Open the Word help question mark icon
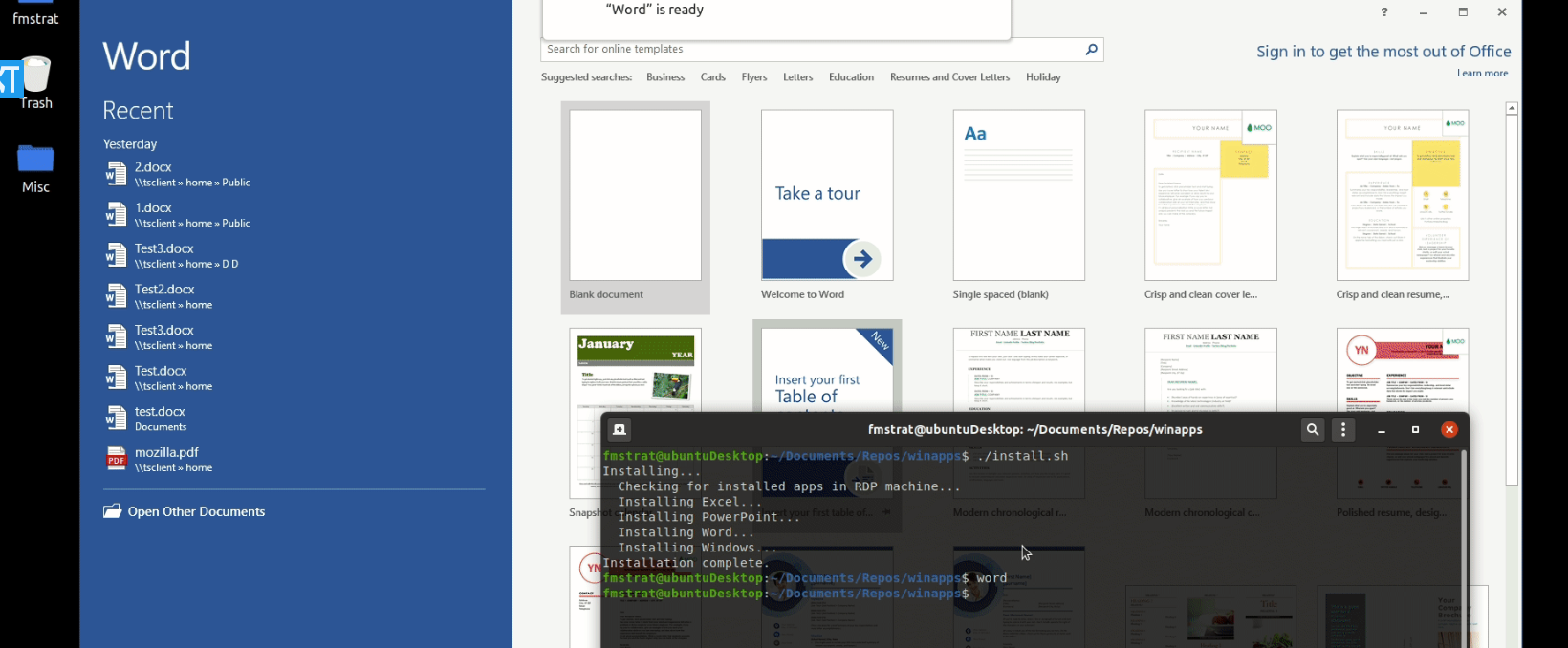Screen dimensions: 1568x648 (1384, 12)
